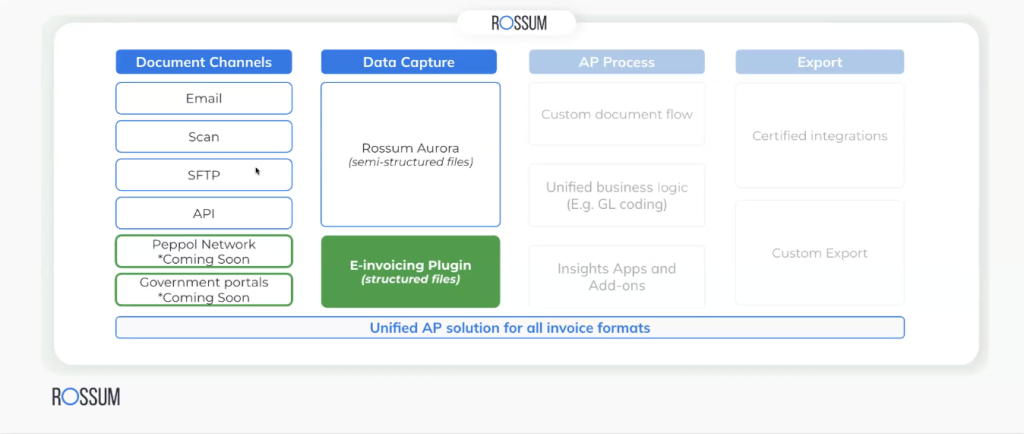This screenshot has width=1024, height=434.
Task: Click the Insights Apps and Add-ons box
Action: [616, 277]
